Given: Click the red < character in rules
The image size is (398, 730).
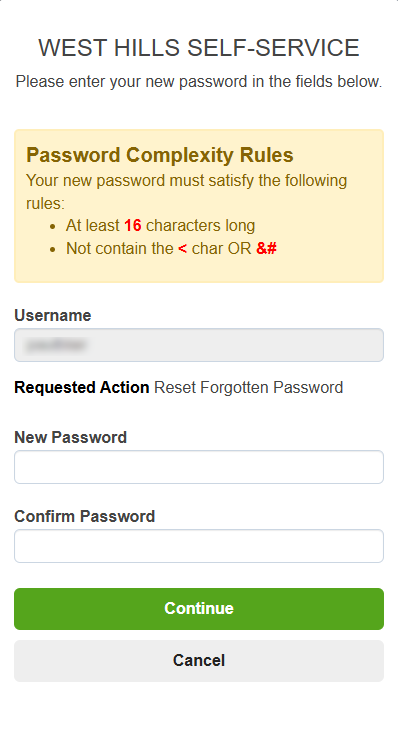Looking at the screenshot, I should pos(182,249).
